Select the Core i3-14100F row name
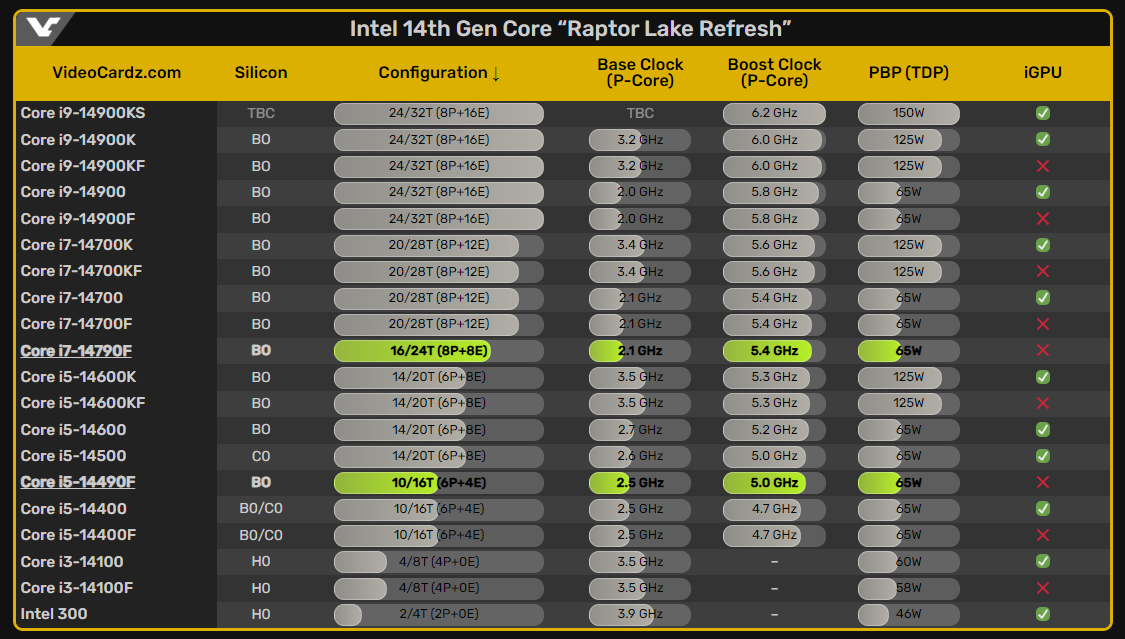 [x=77, y=588]
